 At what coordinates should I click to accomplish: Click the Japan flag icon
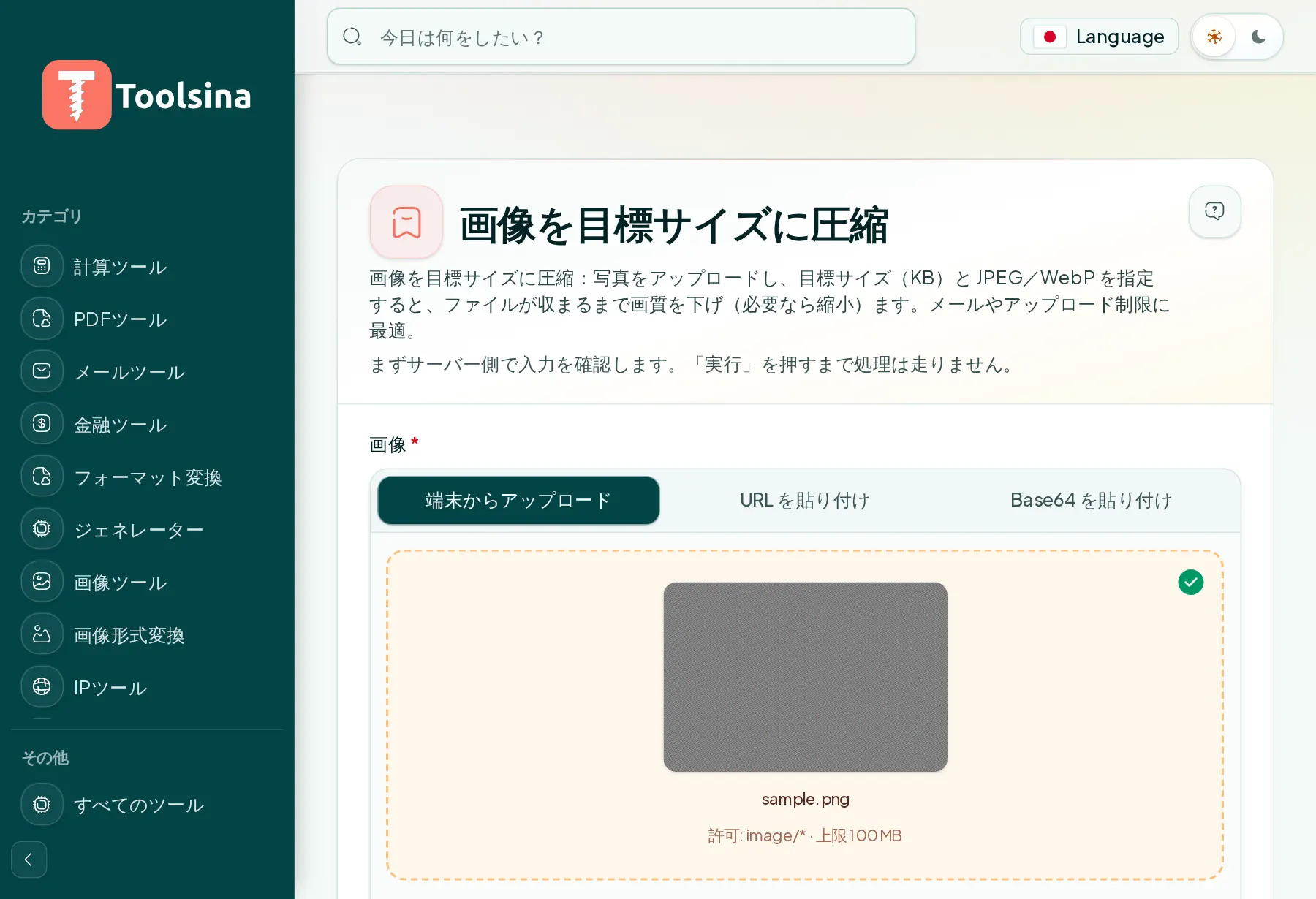click(1050, 37)
